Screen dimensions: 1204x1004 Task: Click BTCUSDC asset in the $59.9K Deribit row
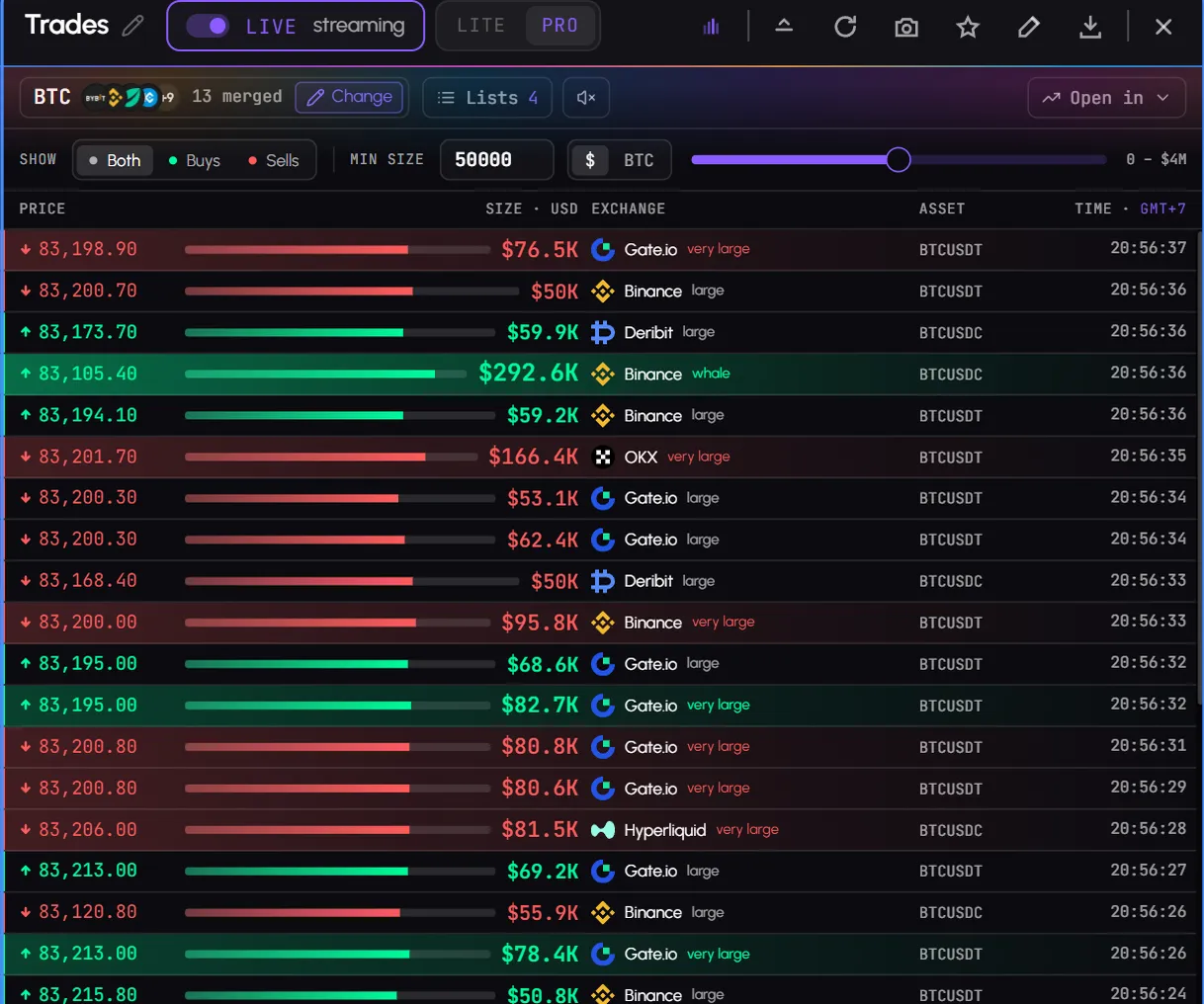[x=951, y=333]
